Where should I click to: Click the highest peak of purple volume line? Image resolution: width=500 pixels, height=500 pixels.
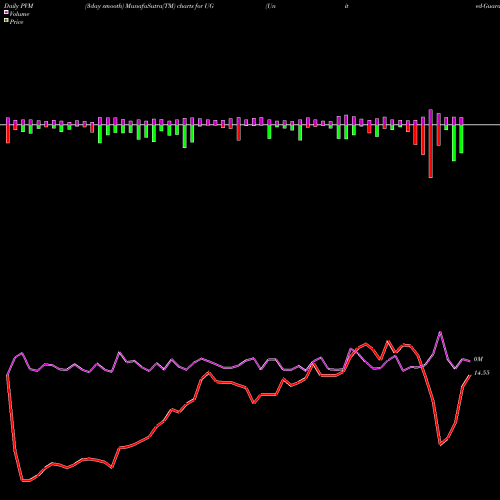[440, 332]
